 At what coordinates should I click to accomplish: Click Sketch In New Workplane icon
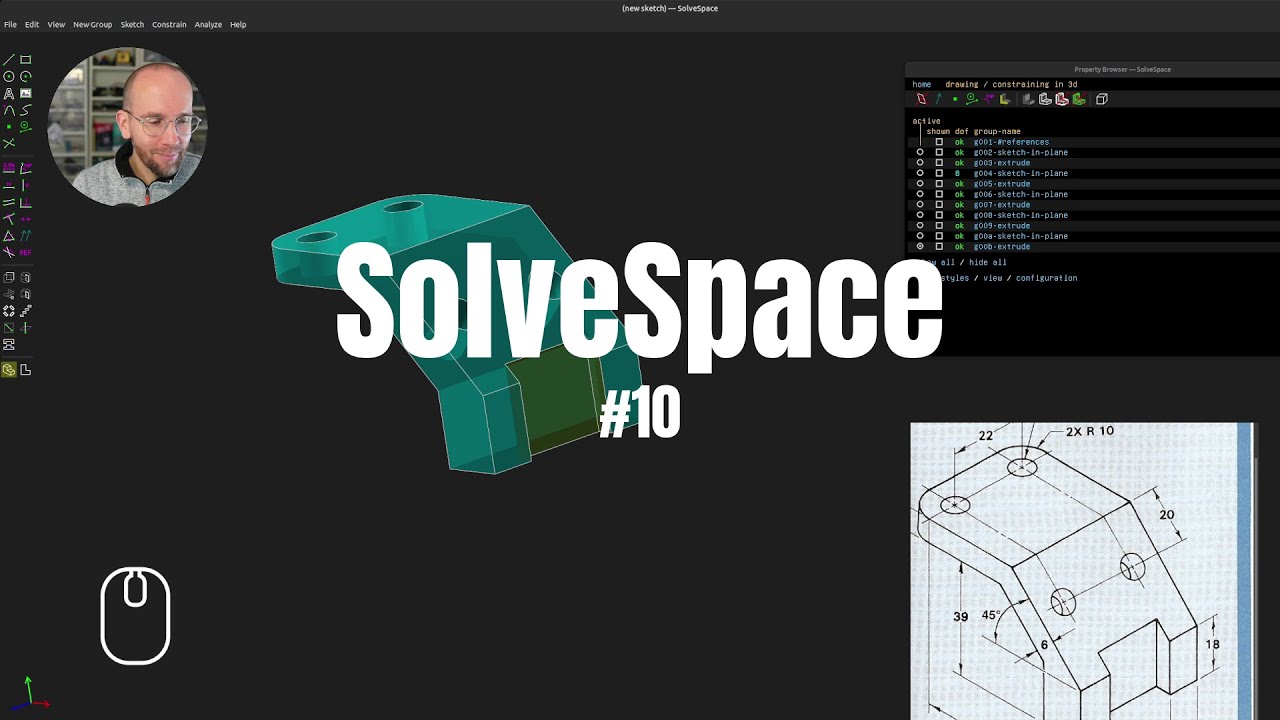click(x=9, y=327)
